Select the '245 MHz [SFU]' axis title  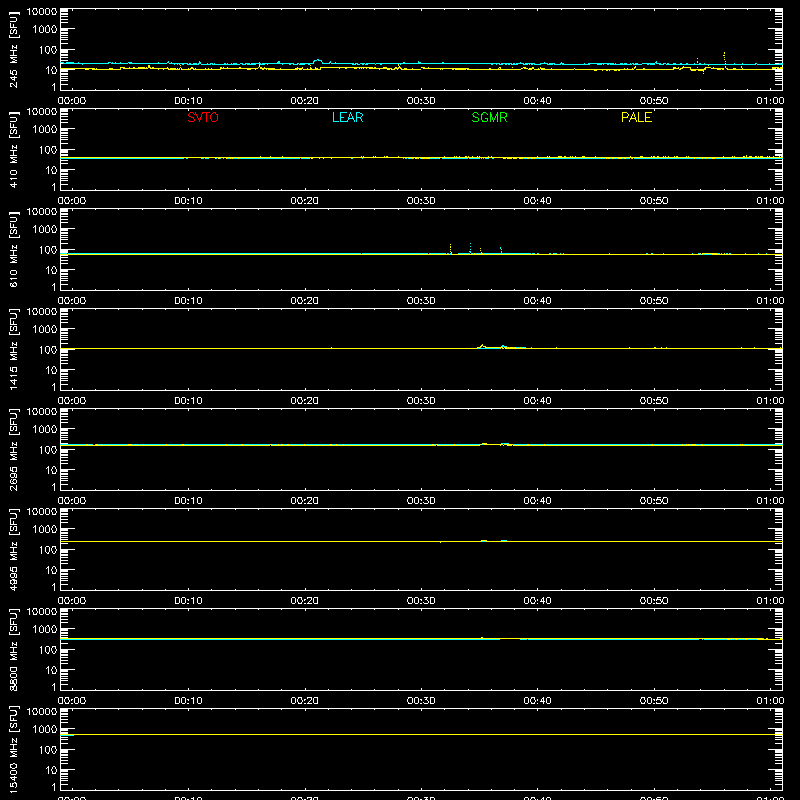(14, 50)
